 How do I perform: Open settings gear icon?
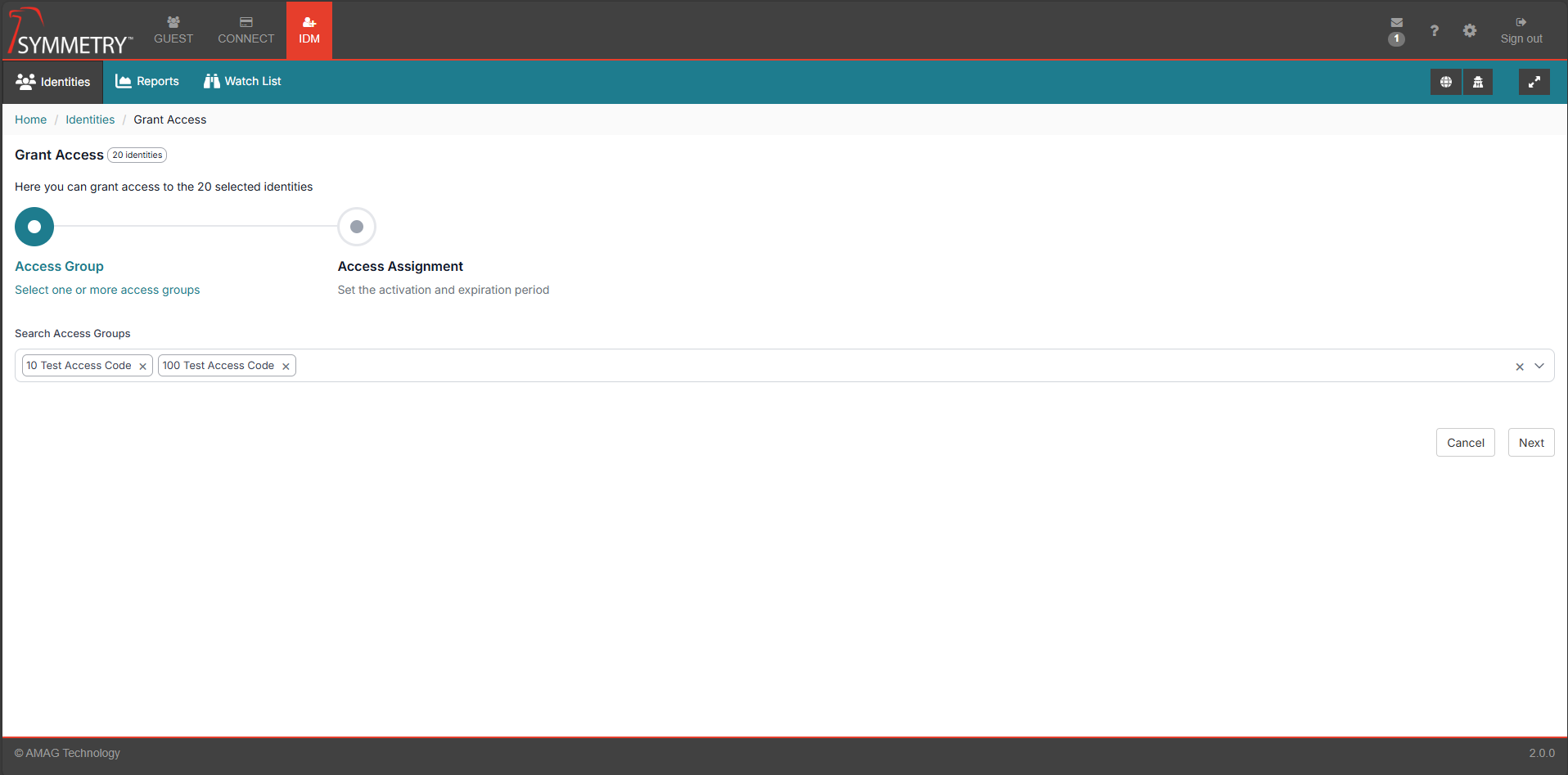pyautogui.click(x=1470, y=31)
